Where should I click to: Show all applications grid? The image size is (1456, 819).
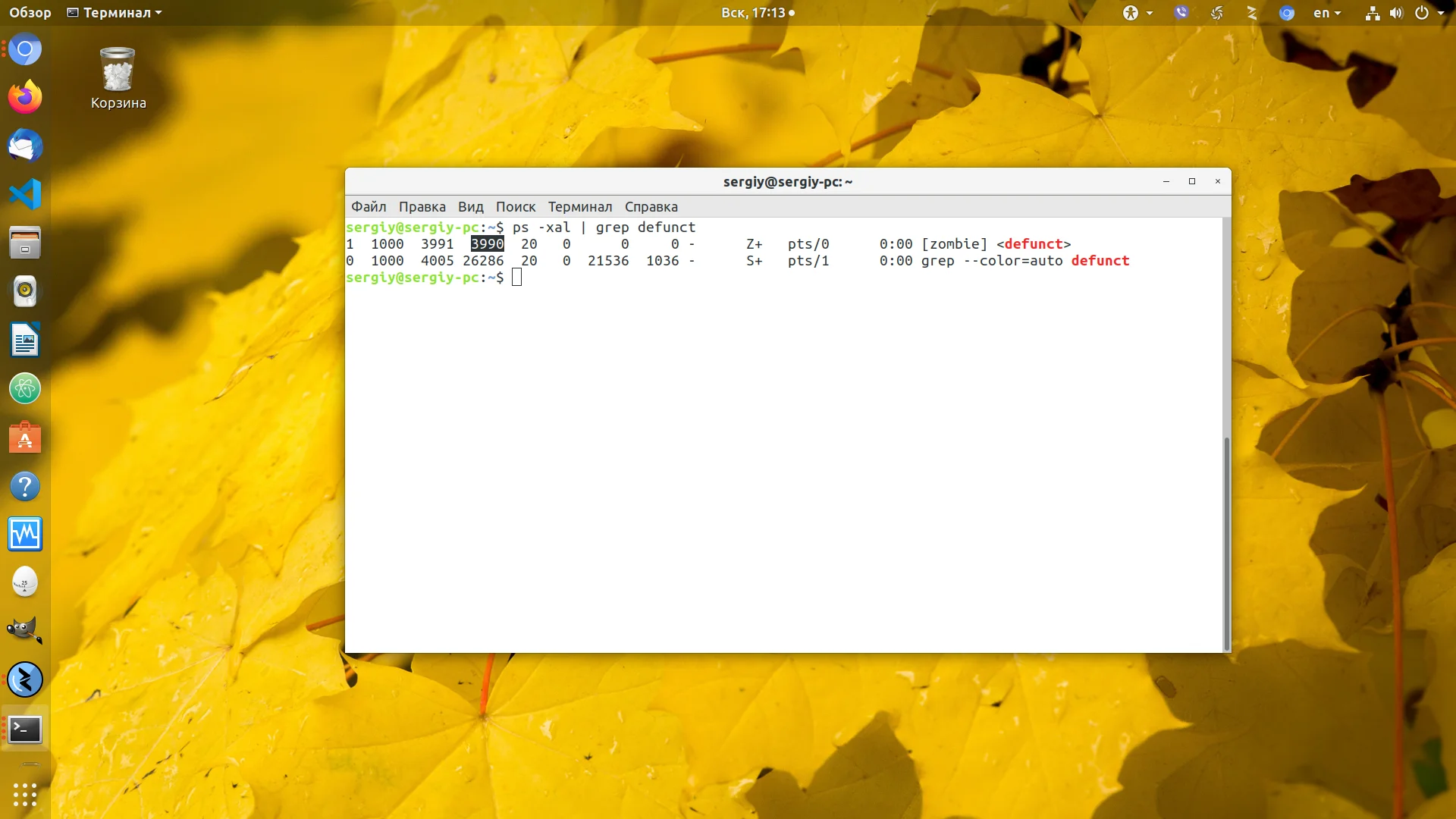25,794
